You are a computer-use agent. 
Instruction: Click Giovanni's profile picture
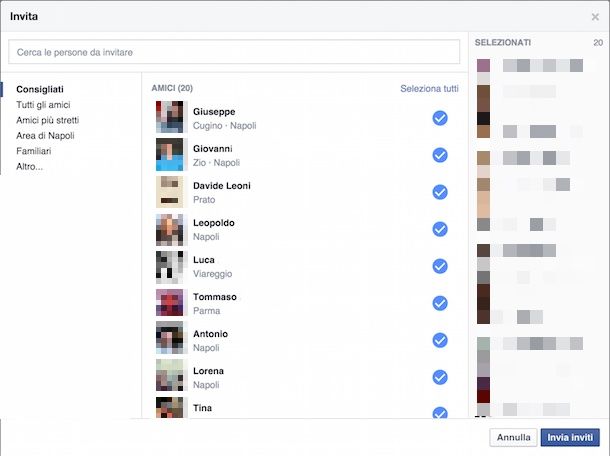(x=170, y=154)
